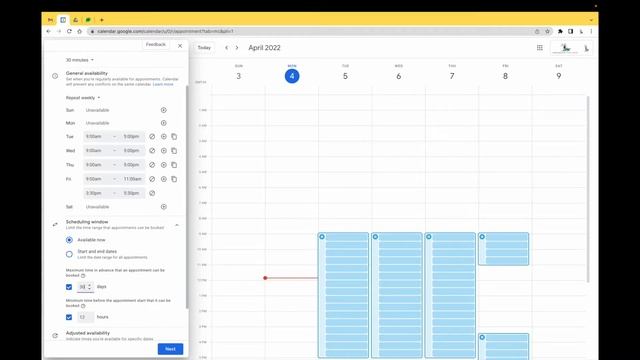Select Monday 4 in the calendar header

point(292,76)
